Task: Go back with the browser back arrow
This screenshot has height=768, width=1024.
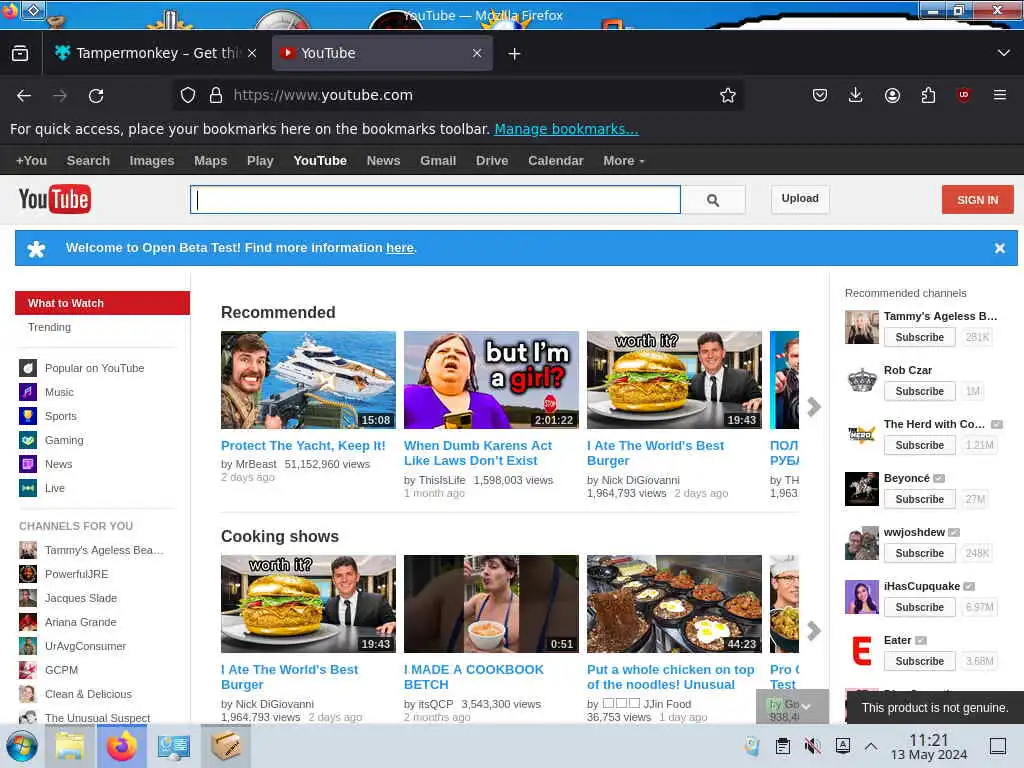Action: tap(24, 96)
